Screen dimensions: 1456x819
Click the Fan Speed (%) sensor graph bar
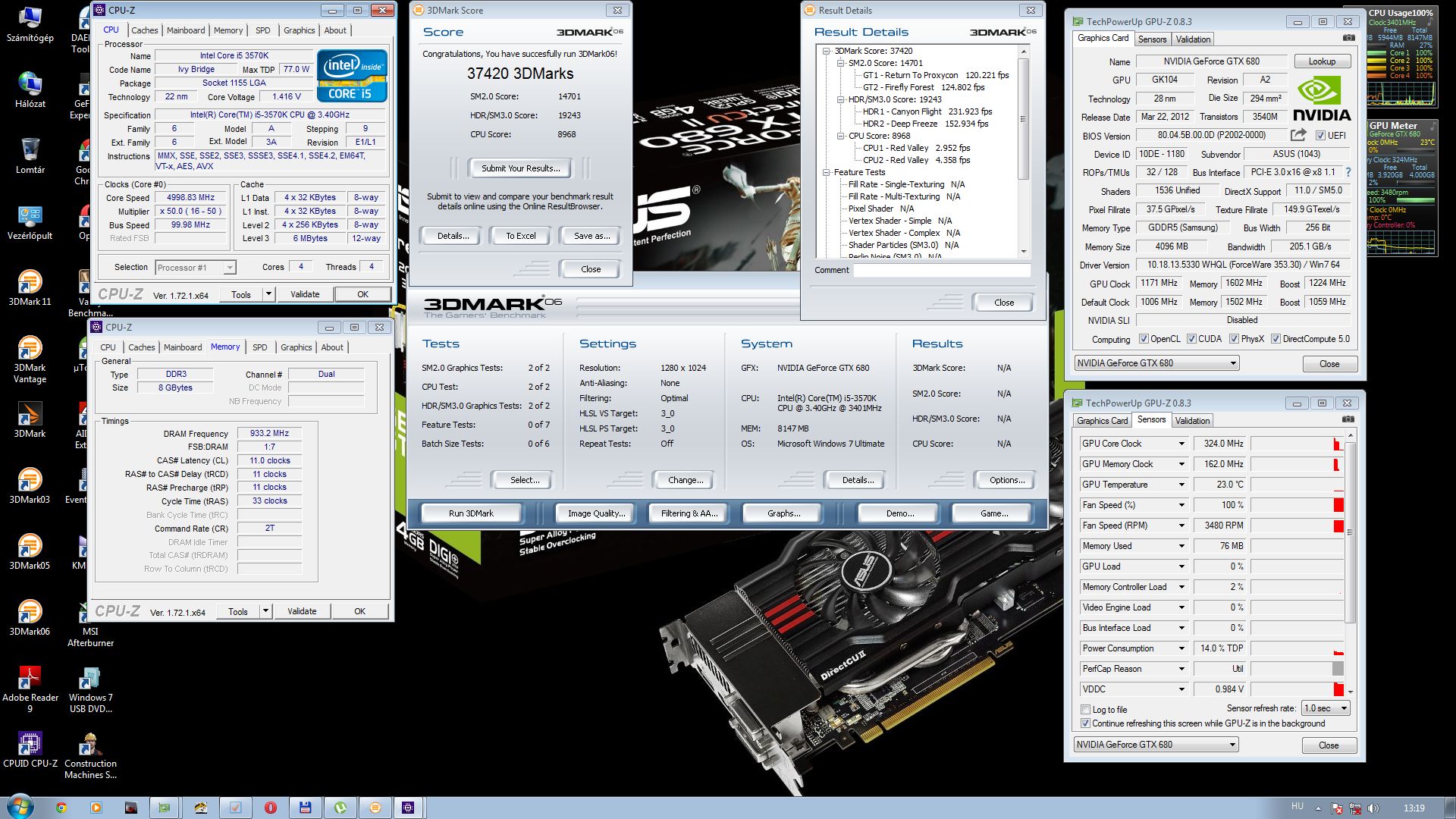1298,505
